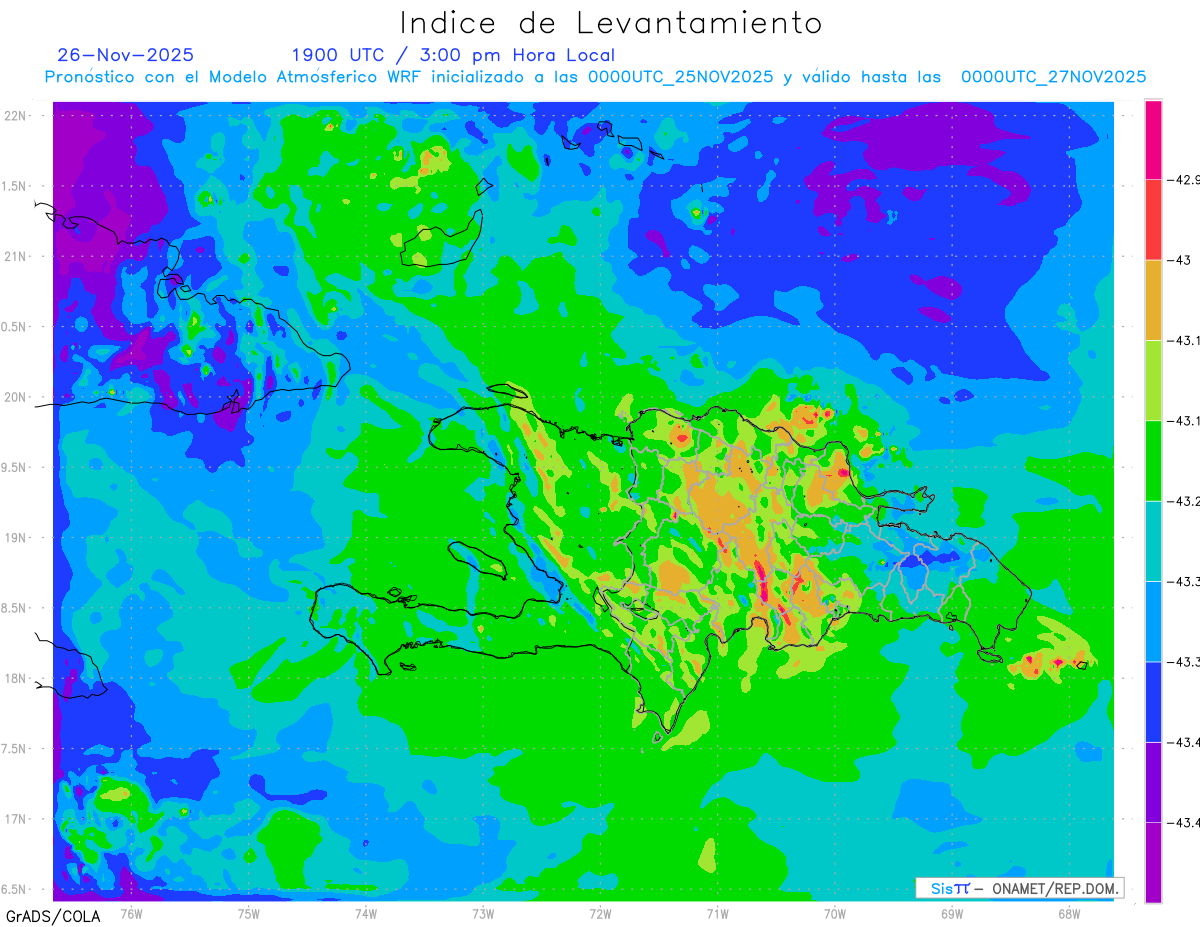
Task: Pick the light blue legend color band
Action: click(x=1153, y=621)
